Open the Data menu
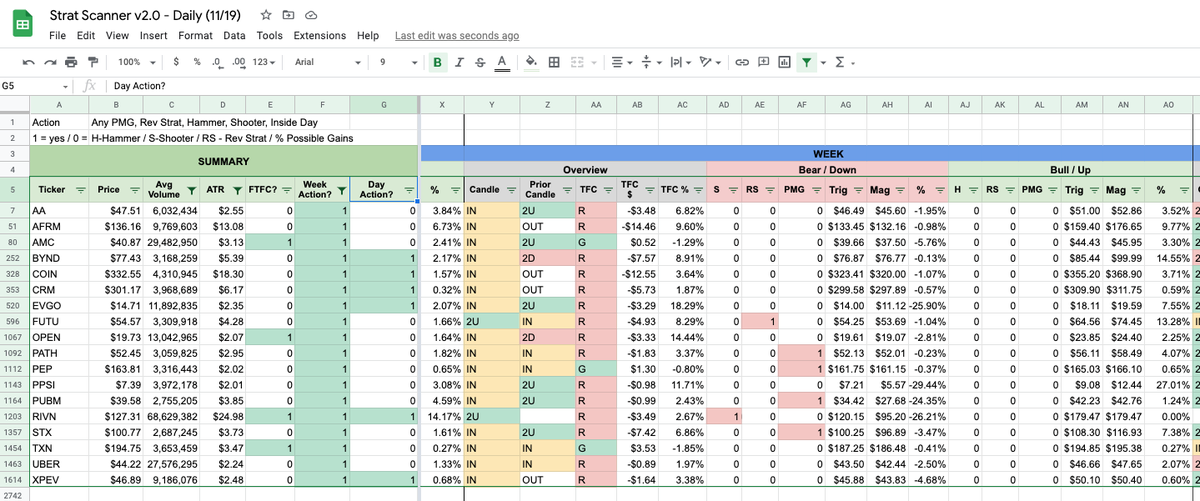The height and width of the screenshot is (501, 1200). [x=235, y=35]
